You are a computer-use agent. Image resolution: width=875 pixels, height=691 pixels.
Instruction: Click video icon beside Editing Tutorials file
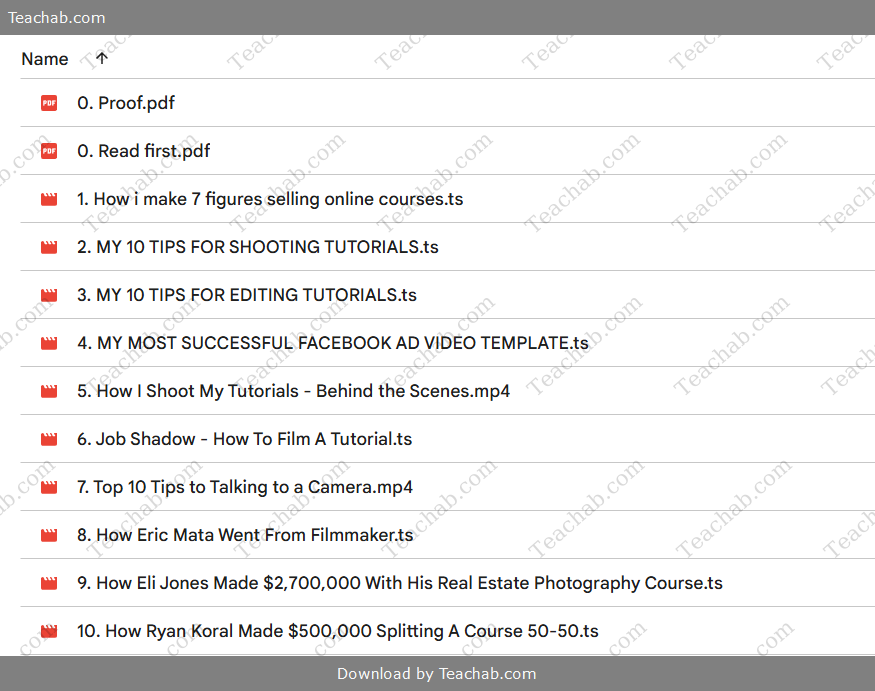point(49,295)
